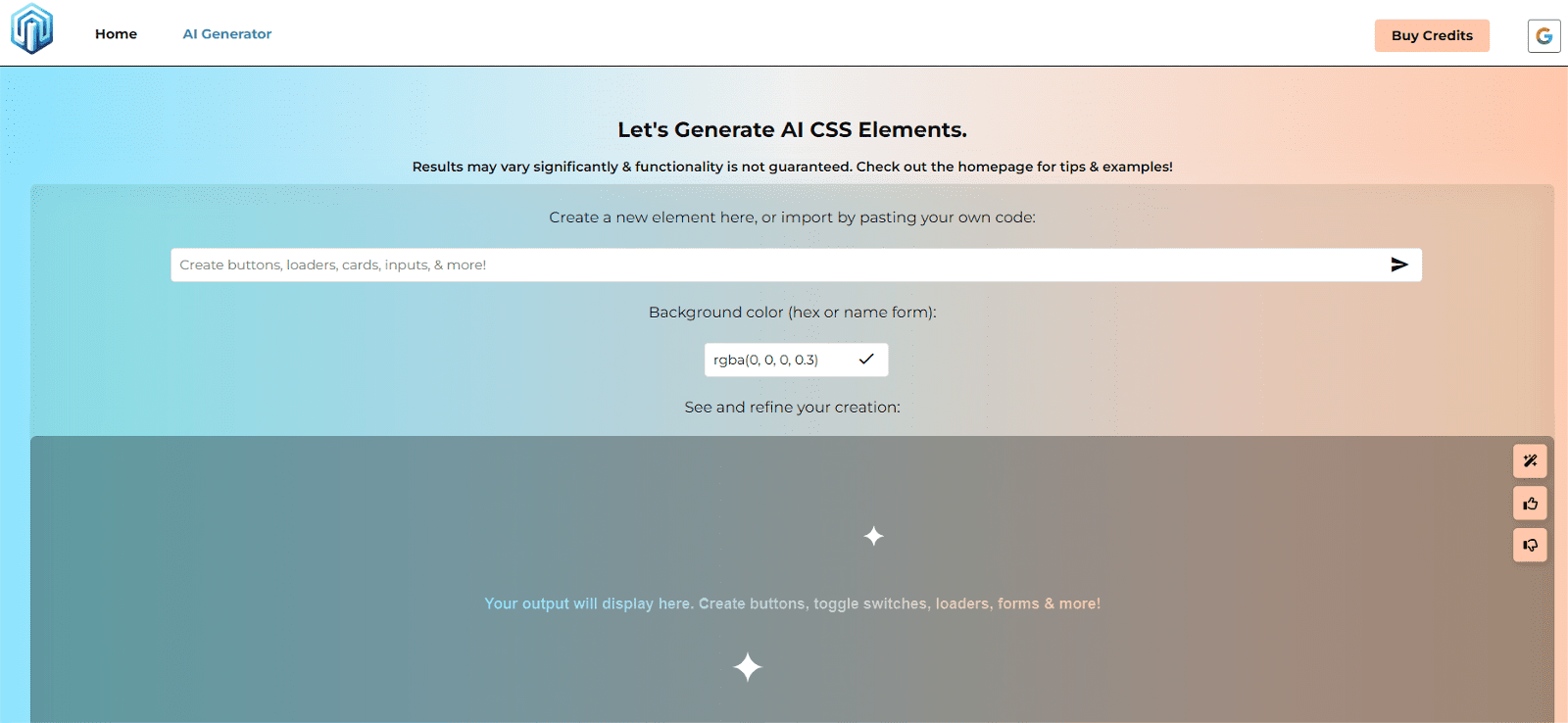The image size is (1568, 723).
Task: Click the rgba background color input
Action: click(774, 360)
